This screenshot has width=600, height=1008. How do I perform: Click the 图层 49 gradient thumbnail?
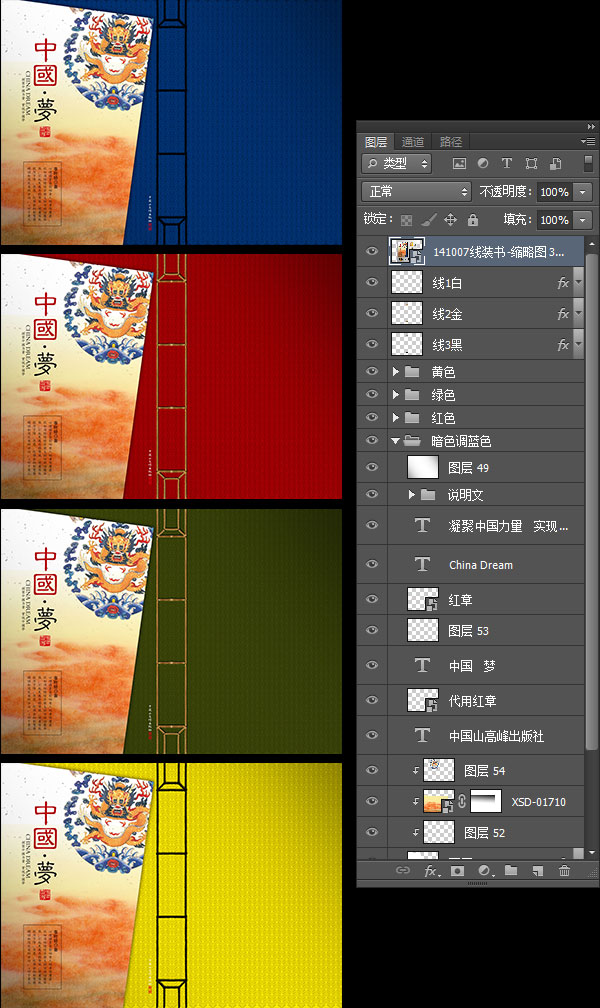pos(423,467)
